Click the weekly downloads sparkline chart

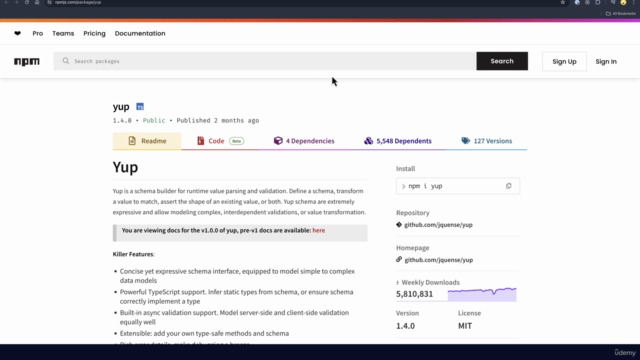(x=482, y=294)
